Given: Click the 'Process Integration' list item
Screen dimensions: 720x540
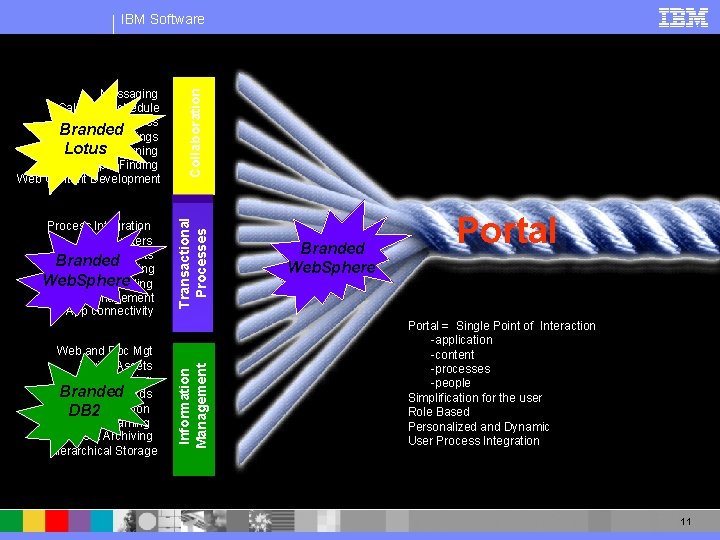Looking at the screenshot, I should point(99,226).
